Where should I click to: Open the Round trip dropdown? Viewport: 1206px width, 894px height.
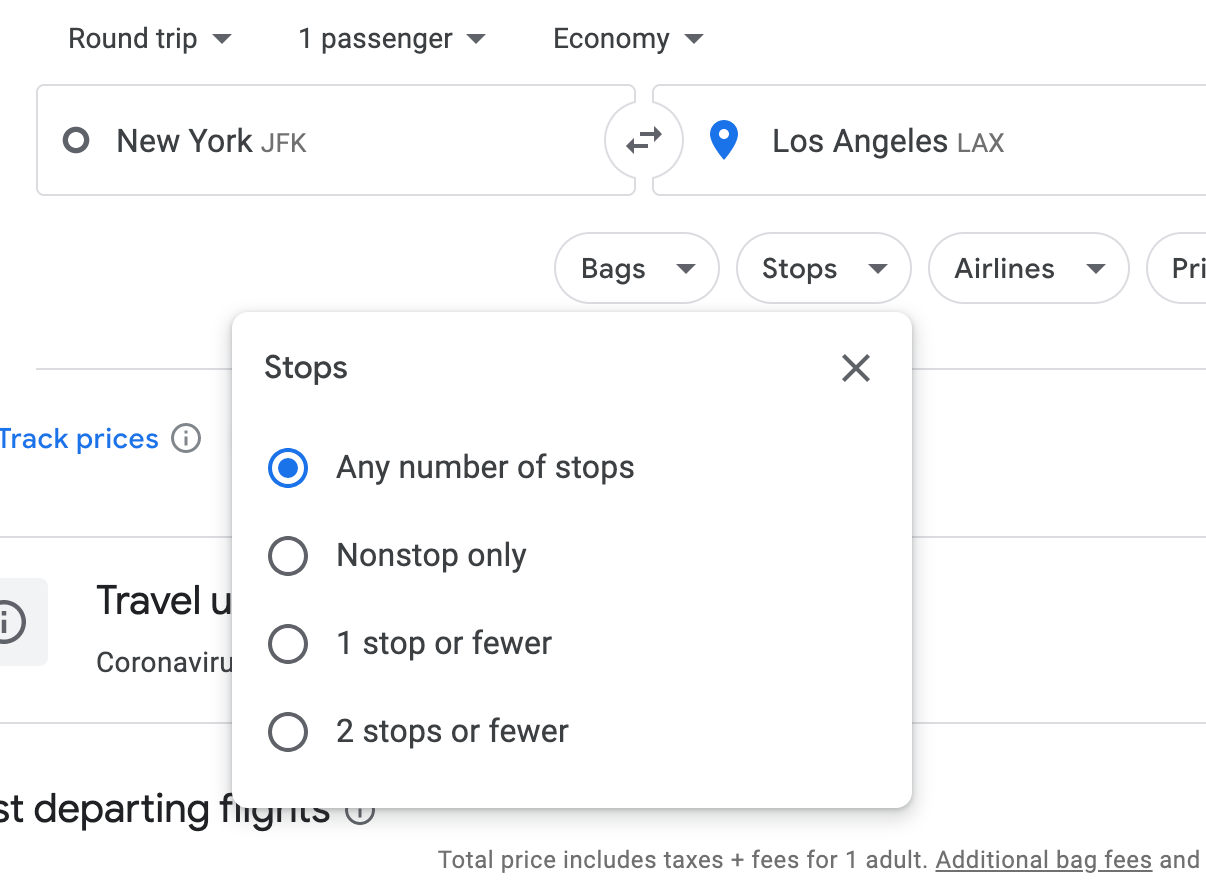[x=150, y=39]
